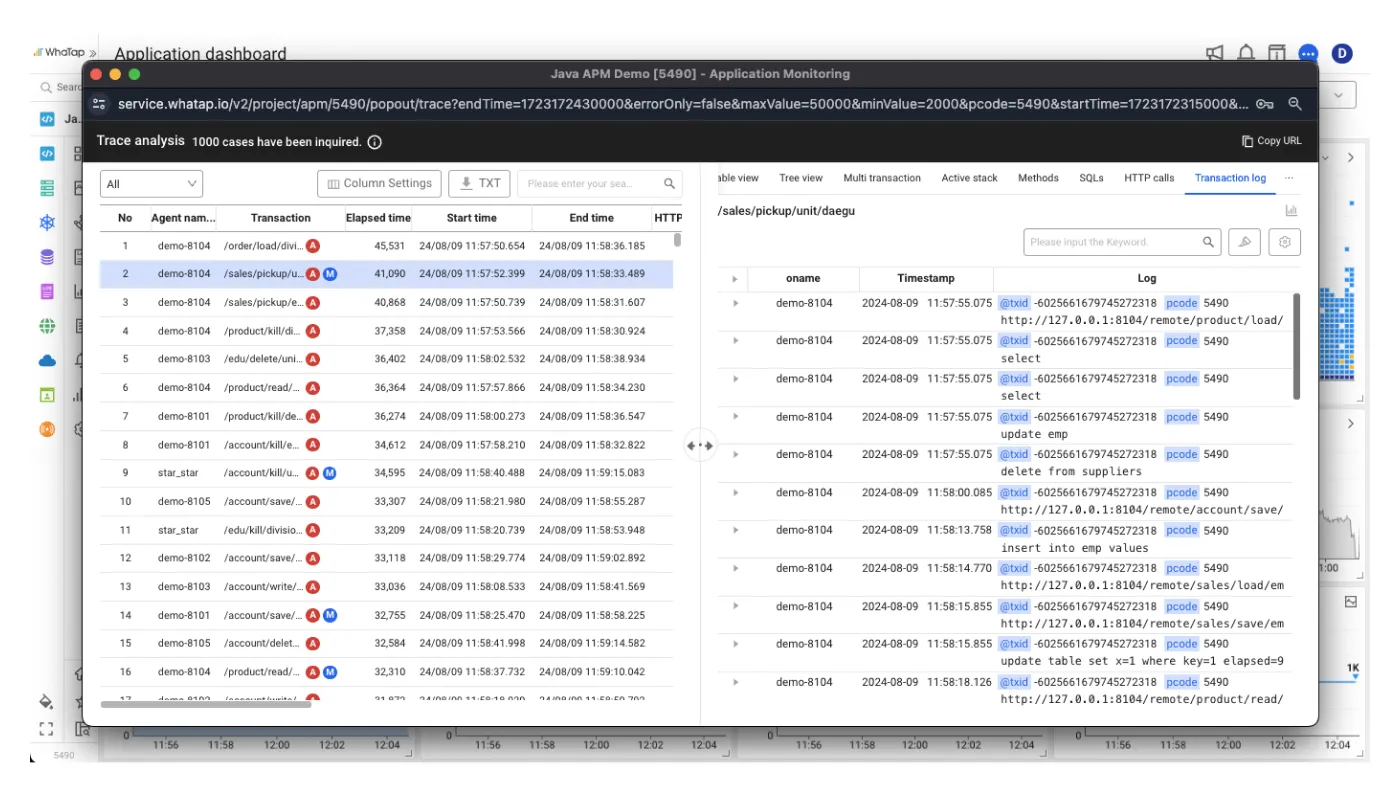1400x800 pixels.
Task: Open the more tabs ellipsis menu
Action: click(1289, 178)
